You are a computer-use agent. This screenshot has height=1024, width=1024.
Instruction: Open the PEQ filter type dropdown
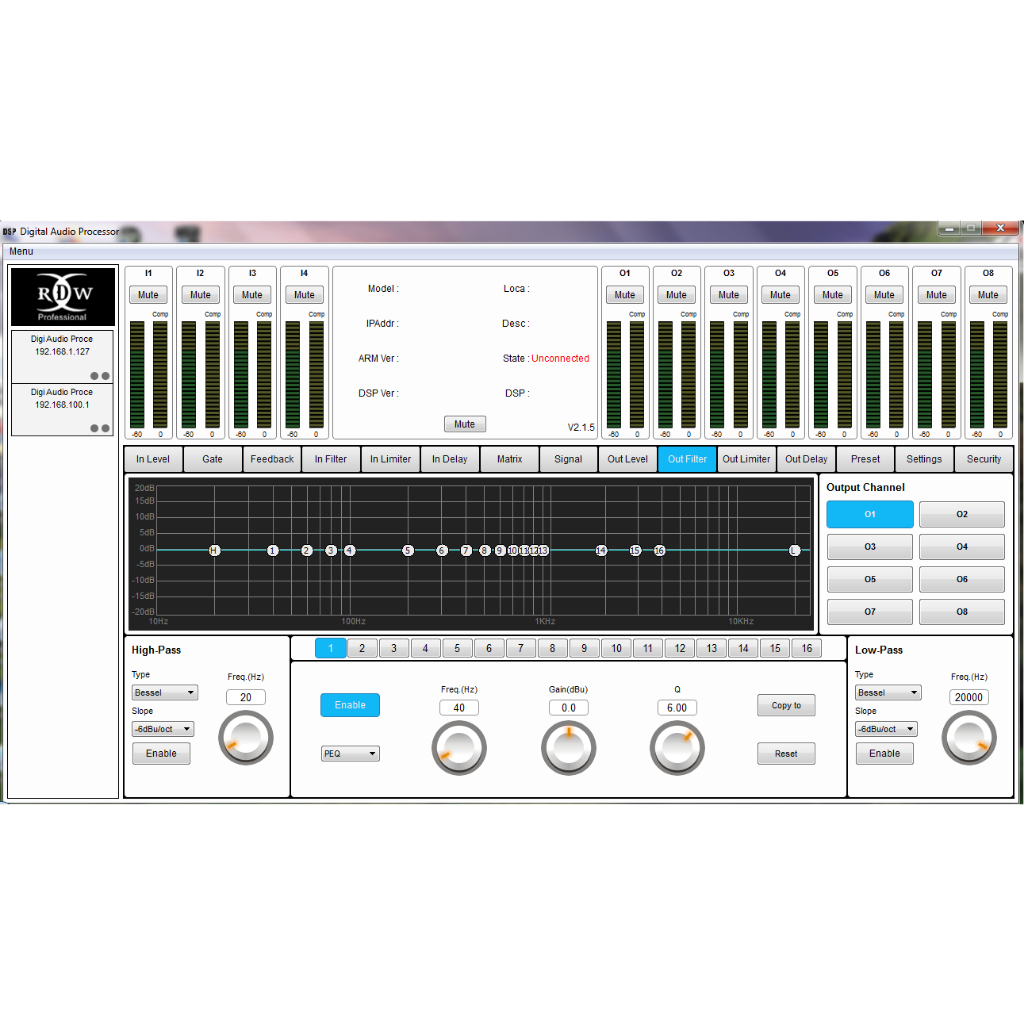(x=350, y=754)
